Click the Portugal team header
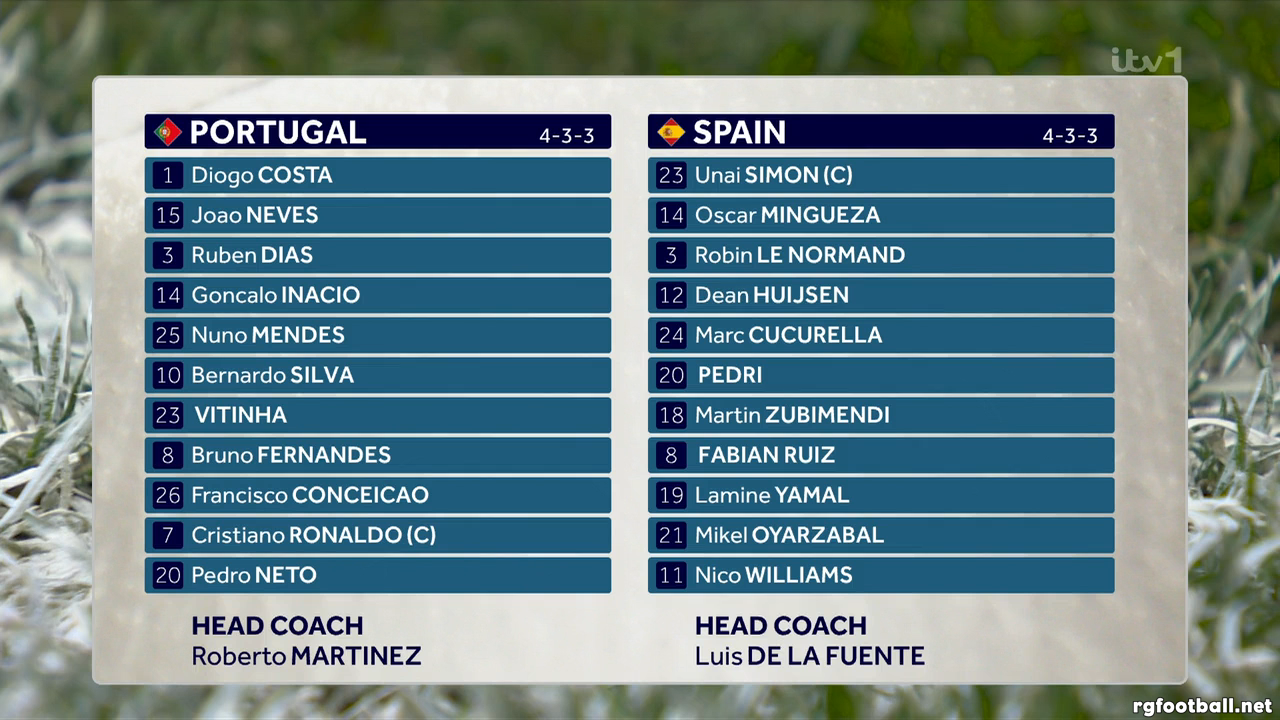 point(378,132)
